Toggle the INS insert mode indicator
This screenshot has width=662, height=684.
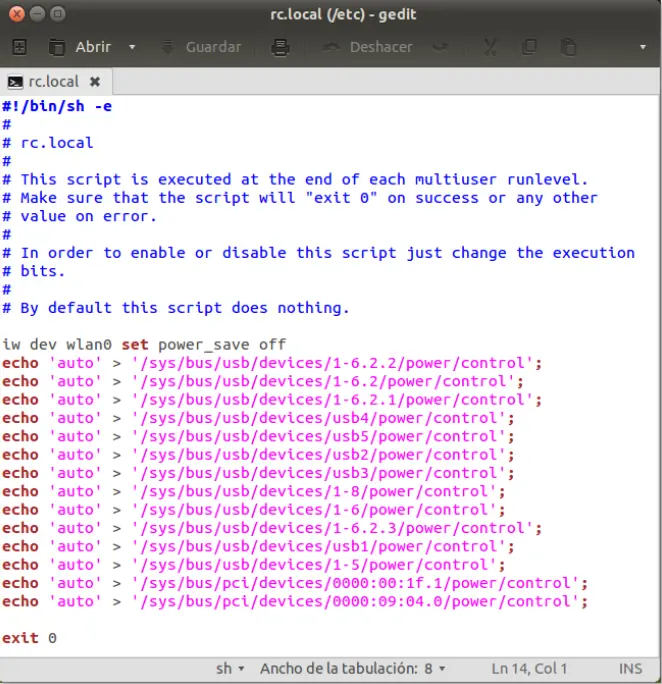pyautogui.click(x=630, y=668)
